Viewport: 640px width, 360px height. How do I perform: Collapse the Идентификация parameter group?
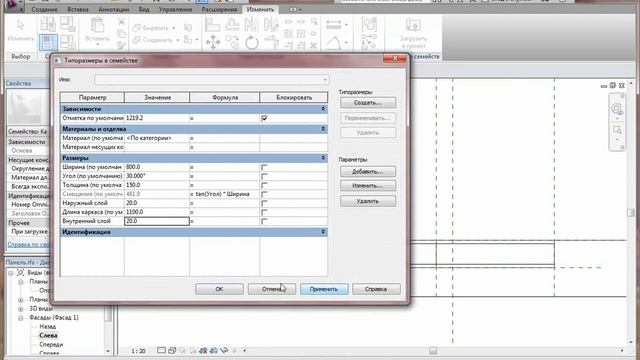coord(323,232)
